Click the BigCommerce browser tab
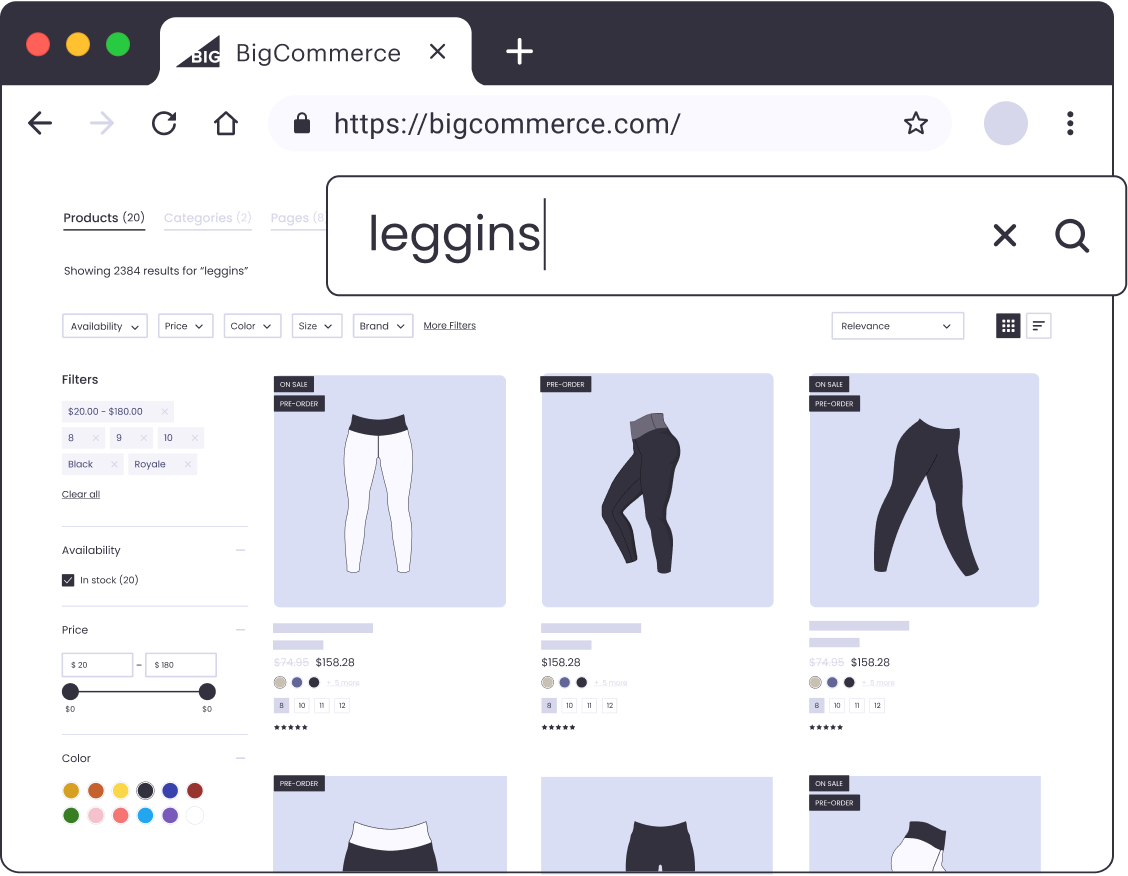Screen dimensions: 1128x876 (x=315, y=52)
